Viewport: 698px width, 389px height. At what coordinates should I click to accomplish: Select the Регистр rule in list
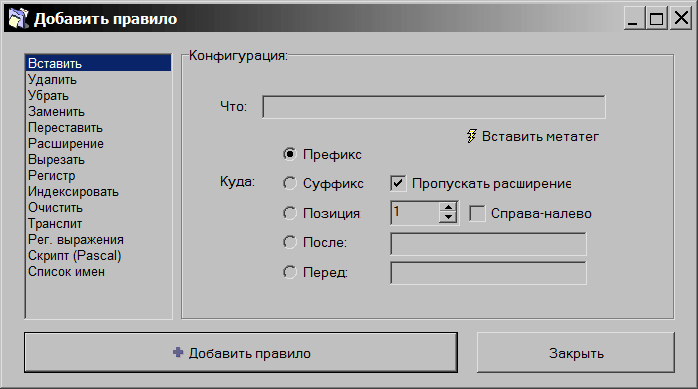pyautogui.click(x=98, y=176)
